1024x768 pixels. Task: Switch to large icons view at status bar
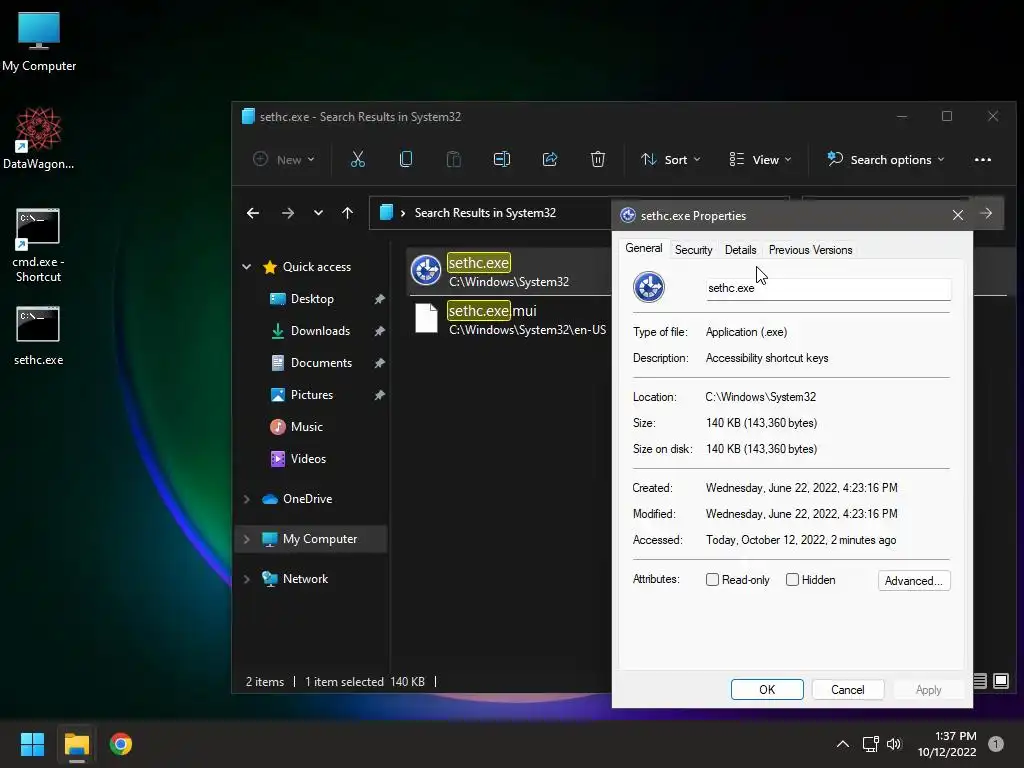pos(1000,681)
